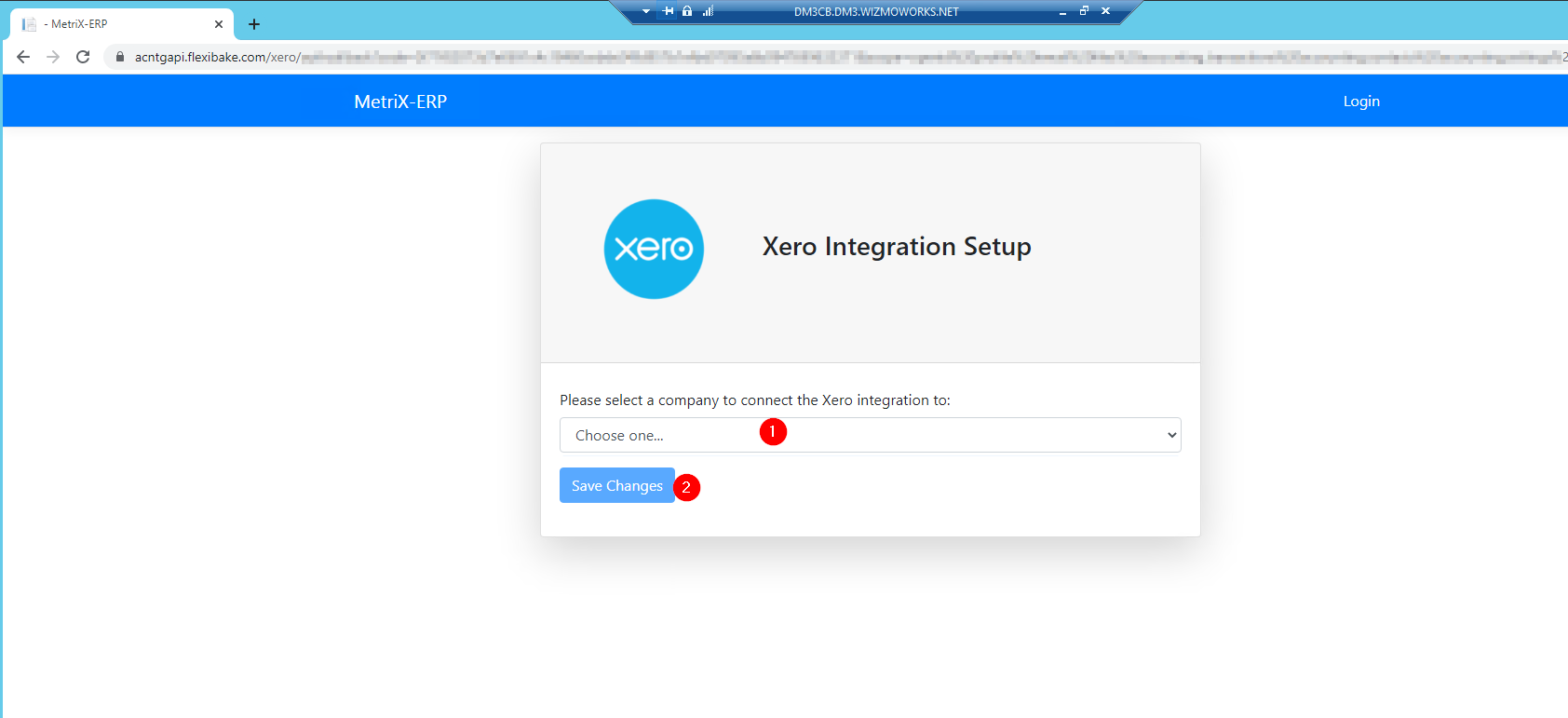Restore down the remote desktop session
The image size is (1568, 718).
(x=1084, y=11)
